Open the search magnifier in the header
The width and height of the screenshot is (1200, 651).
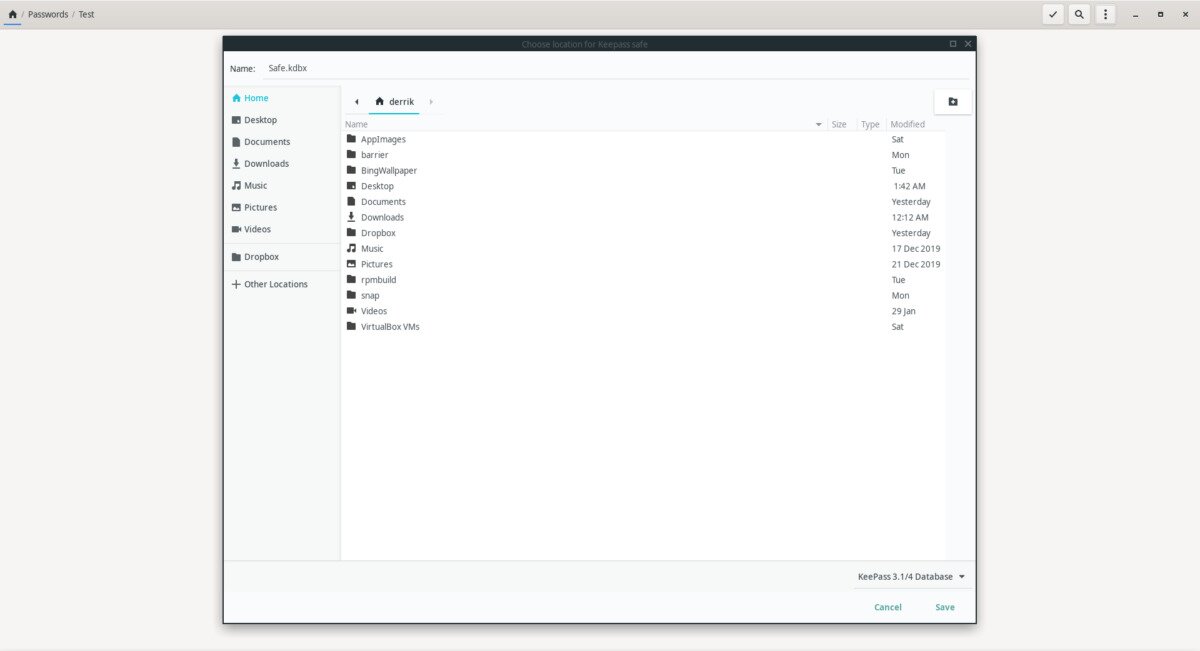[1079, 14]
